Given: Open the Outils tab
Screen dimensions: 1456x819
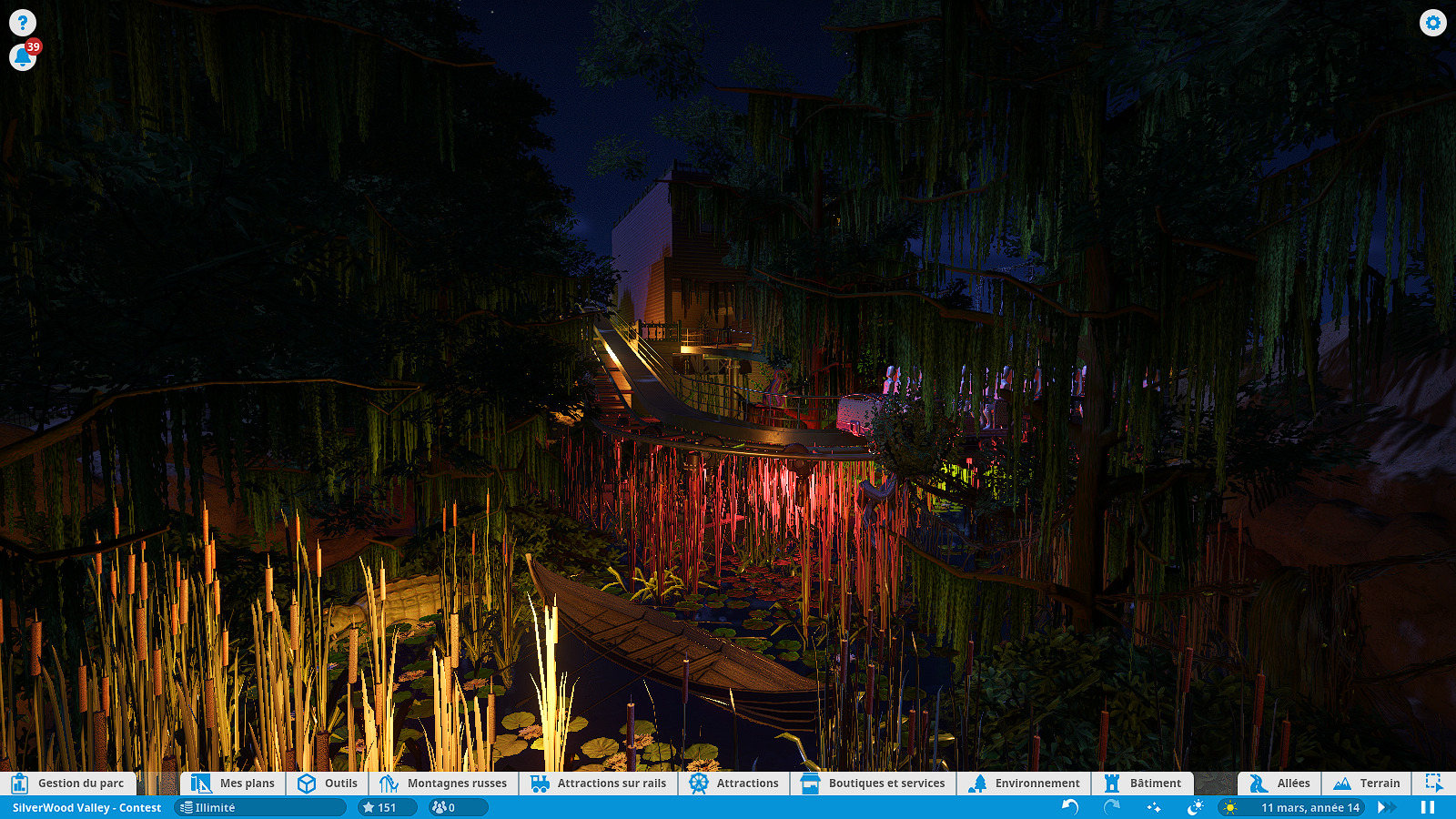Looking at the screenshot, I should pos(328,784).
